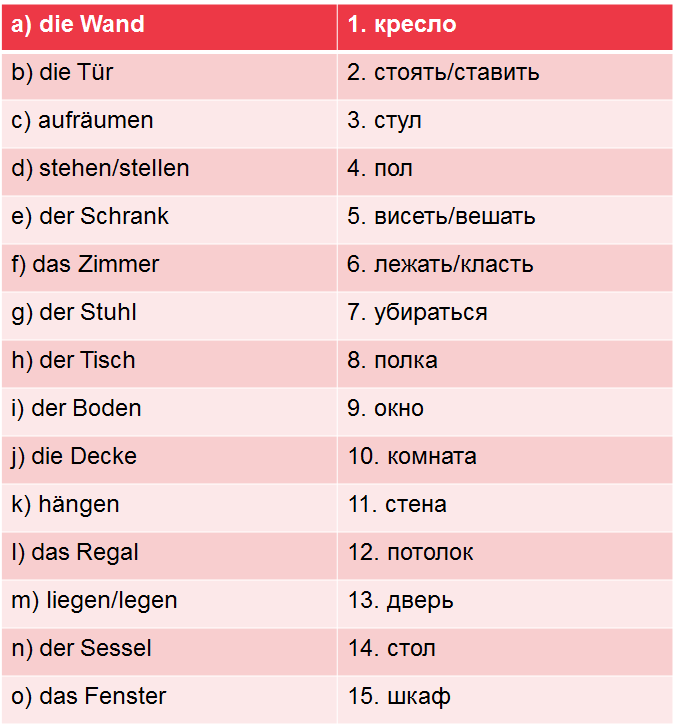Click on 'h) der Tisch'
This screenshot has width=676, height=726.
pyautogui.click(x=168, y=361)
